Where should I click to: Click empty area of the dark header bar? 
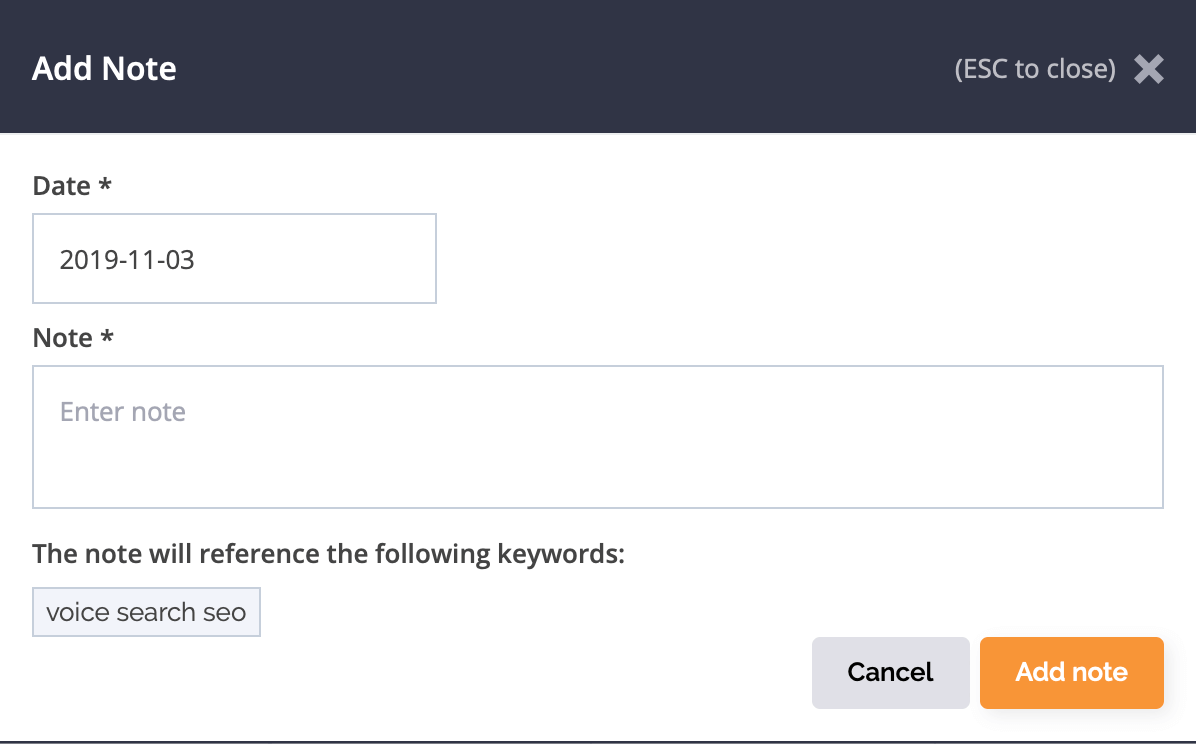coord(564,67)
